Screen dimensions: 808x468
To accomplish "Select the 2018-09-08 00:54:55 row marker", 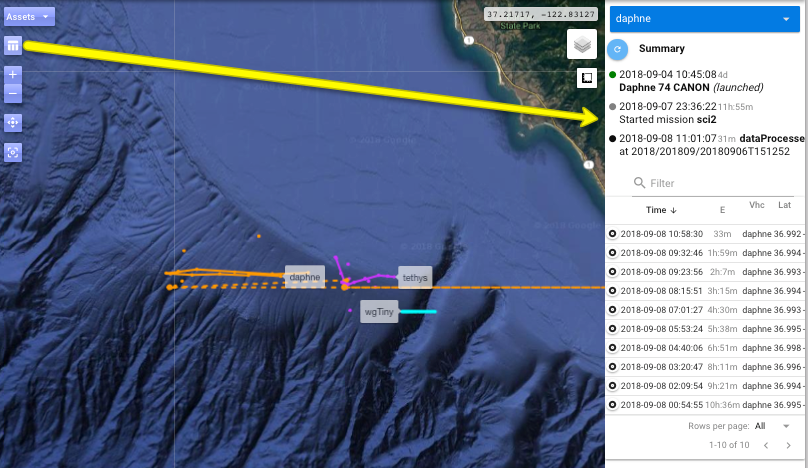I will [612, 405].
